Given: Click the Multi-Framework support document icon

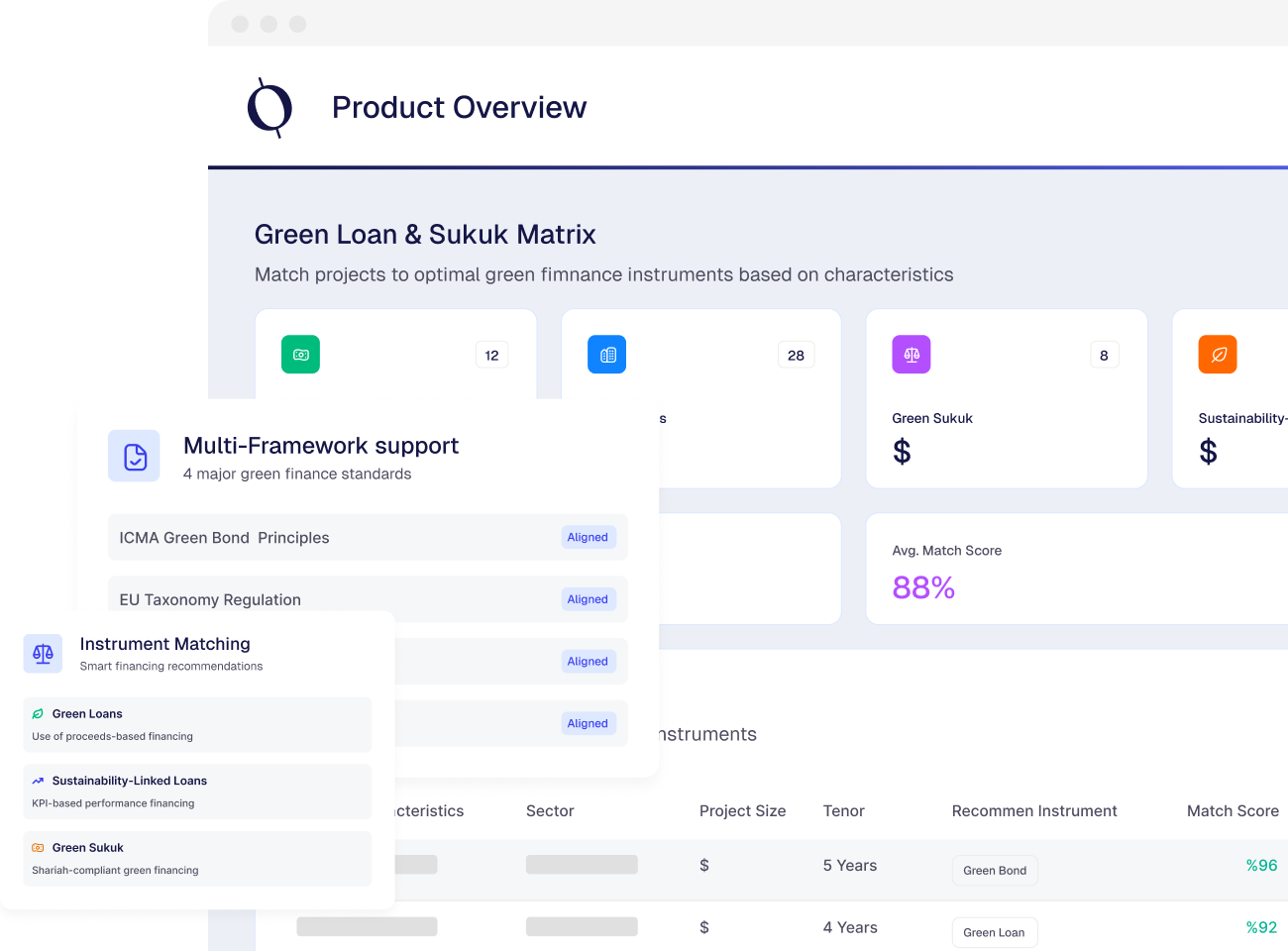Looking at the screenshot, I should (135, 457).
